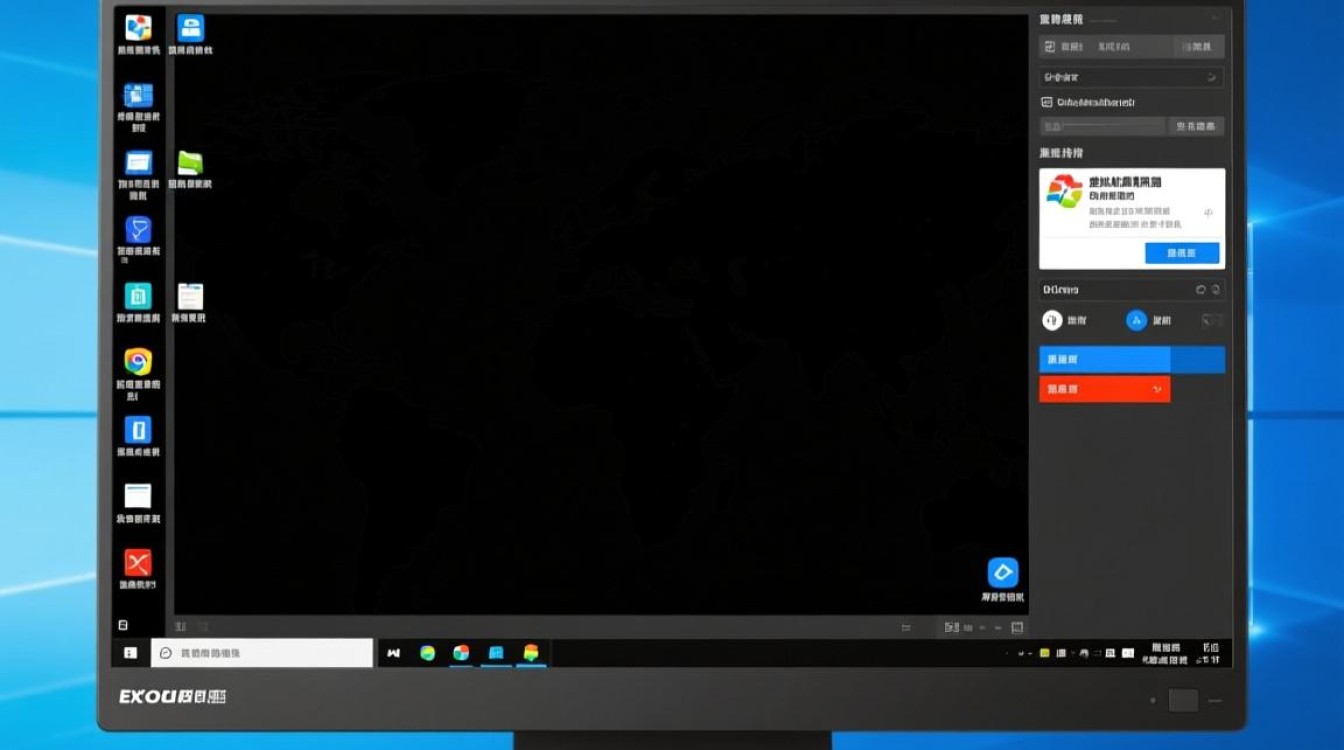Image resolution: width=1344 pixels, height=750 pixels.
Task: Open the green folder desktop icon
Action: point(190,163)
